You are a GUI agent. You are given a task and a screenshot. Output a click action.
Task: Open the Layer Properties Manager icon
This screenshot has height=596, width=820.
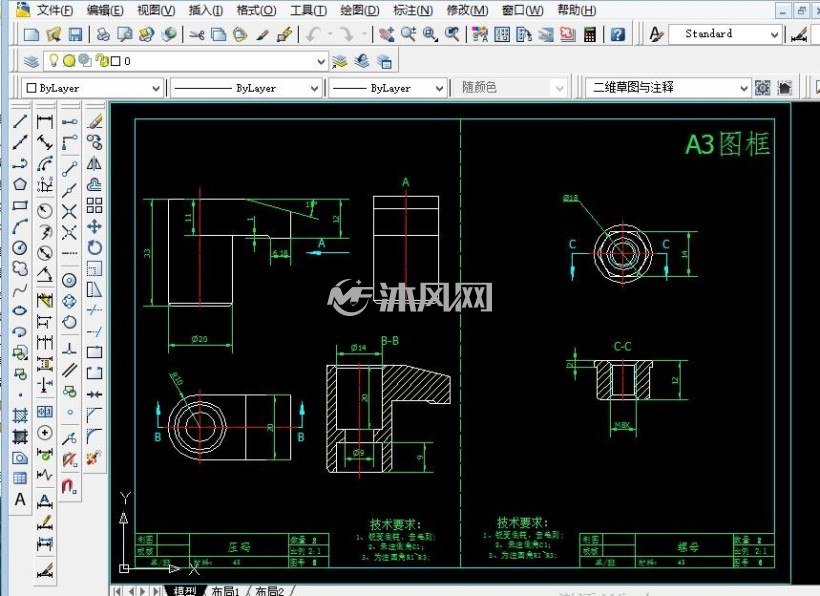31,61
